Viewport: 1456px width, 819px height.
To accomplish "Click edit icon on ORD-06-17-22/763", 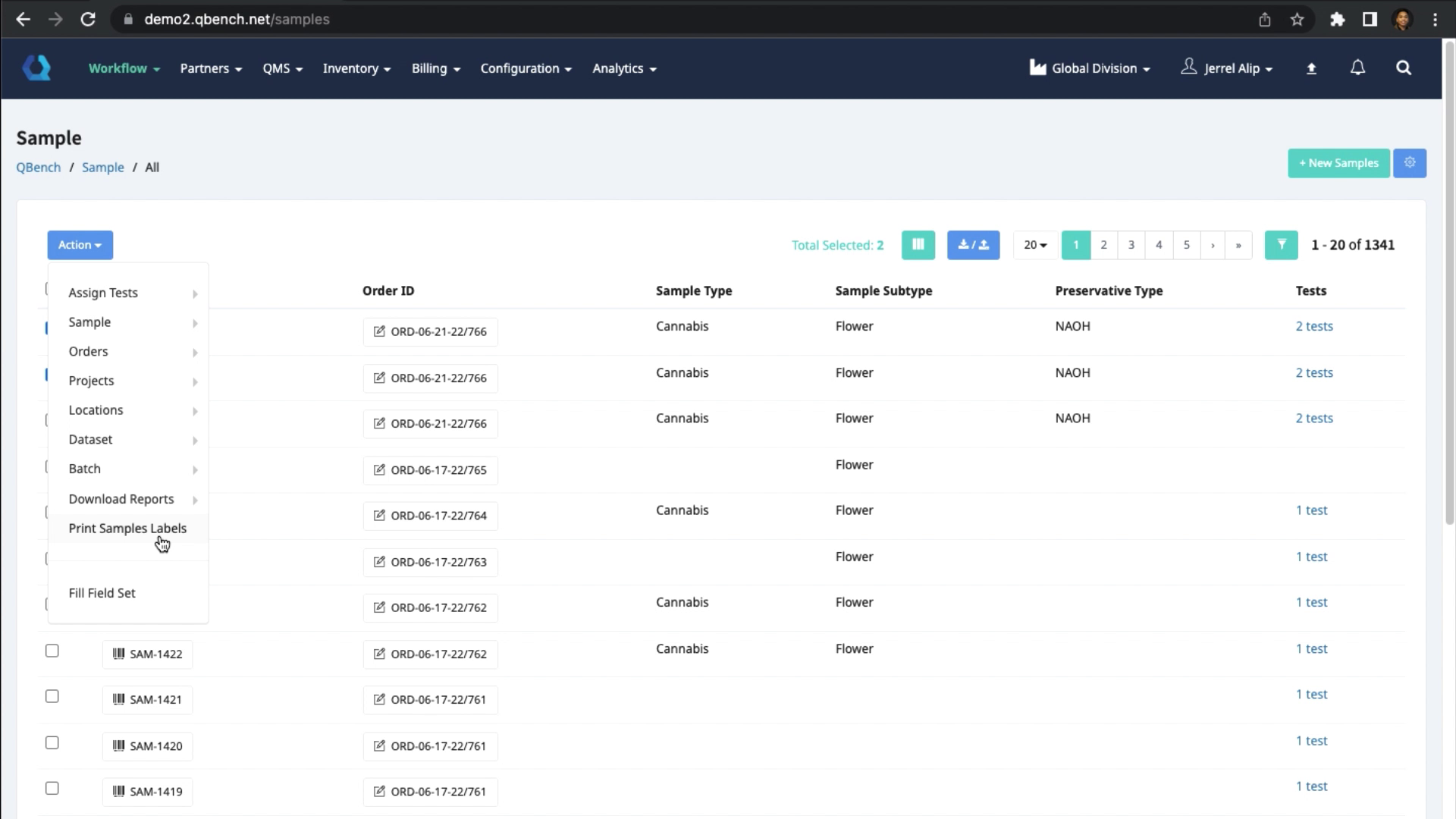I will point(379,561).
